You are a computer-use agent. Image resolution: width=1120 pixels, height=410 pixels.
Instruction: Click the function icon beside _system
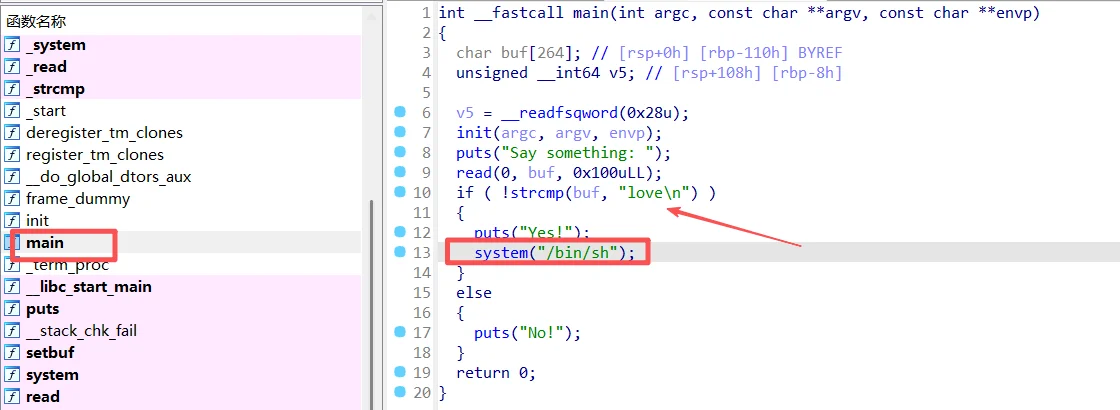[12, 45]
